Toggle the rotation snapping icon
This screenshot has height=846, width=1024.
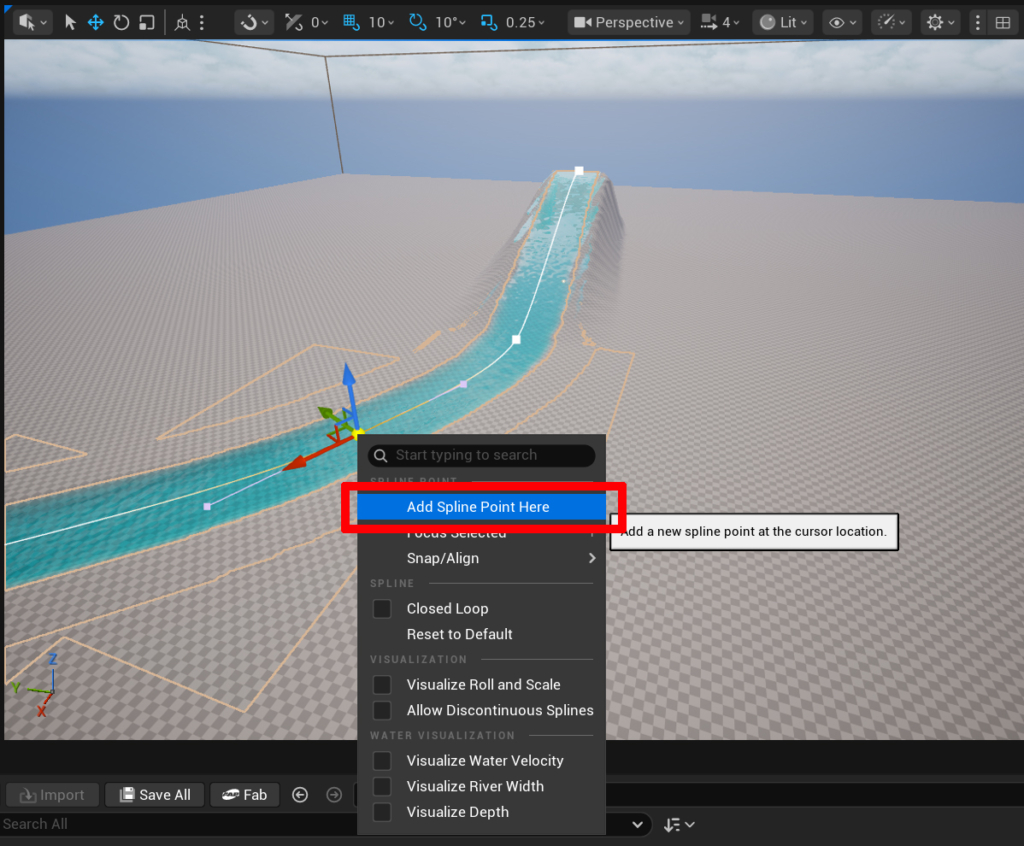(x=417, y=22)
